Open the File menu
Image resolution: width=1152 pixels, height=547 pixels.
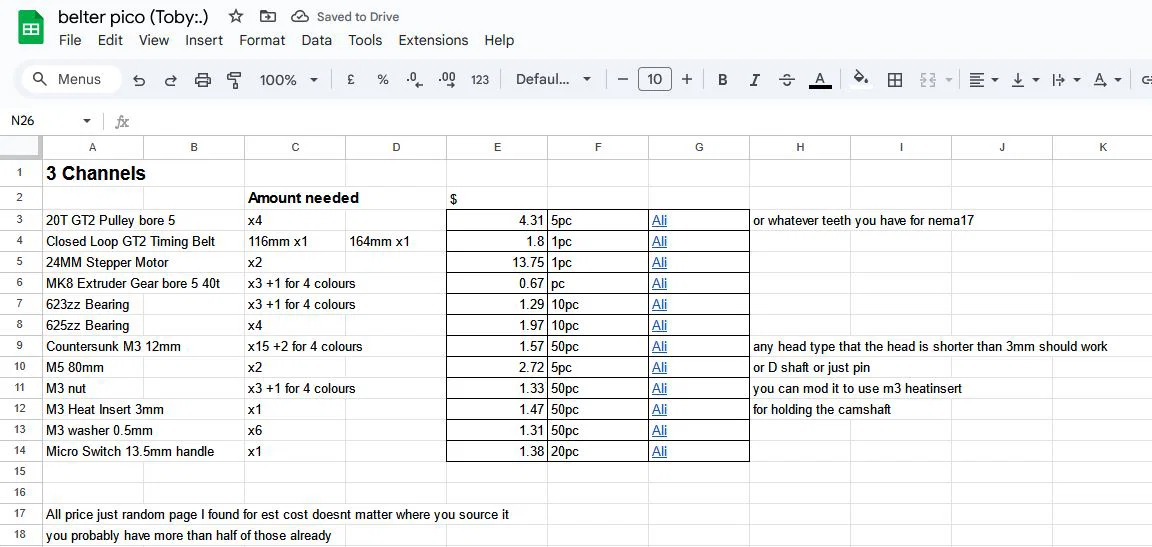70,40
